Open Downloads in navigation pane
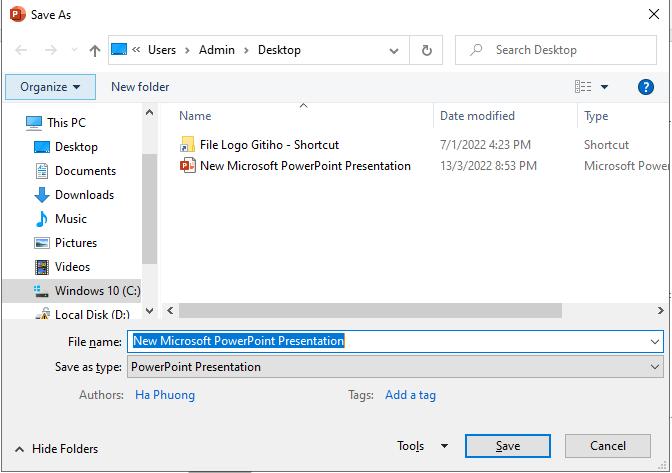This screenshot has width=672, height=473. coord(84,195)
